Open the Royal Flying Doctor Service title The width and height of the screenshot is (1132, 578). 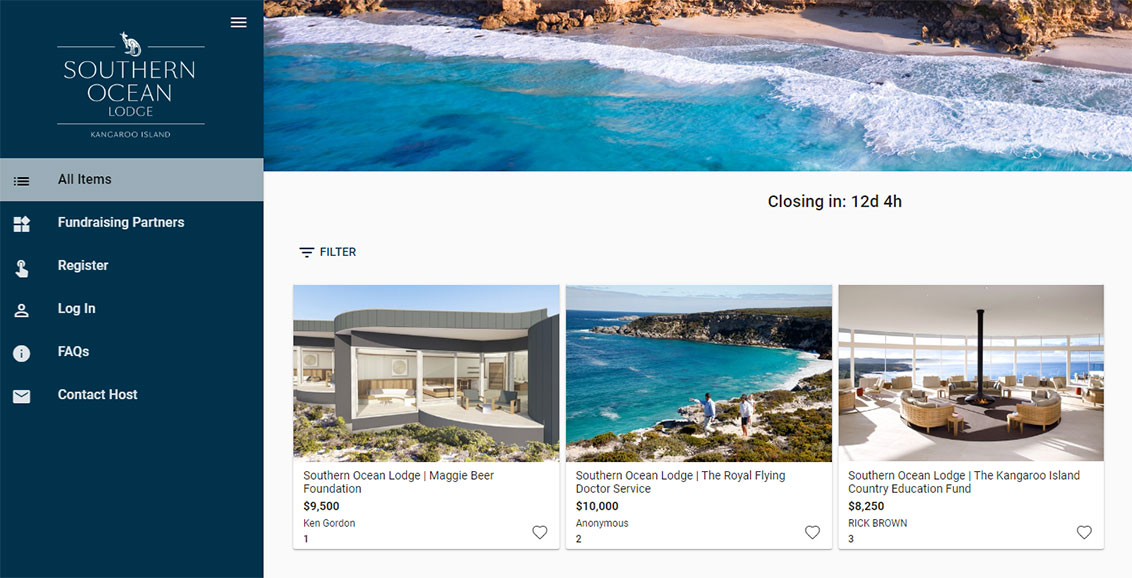tap(680, 482)
